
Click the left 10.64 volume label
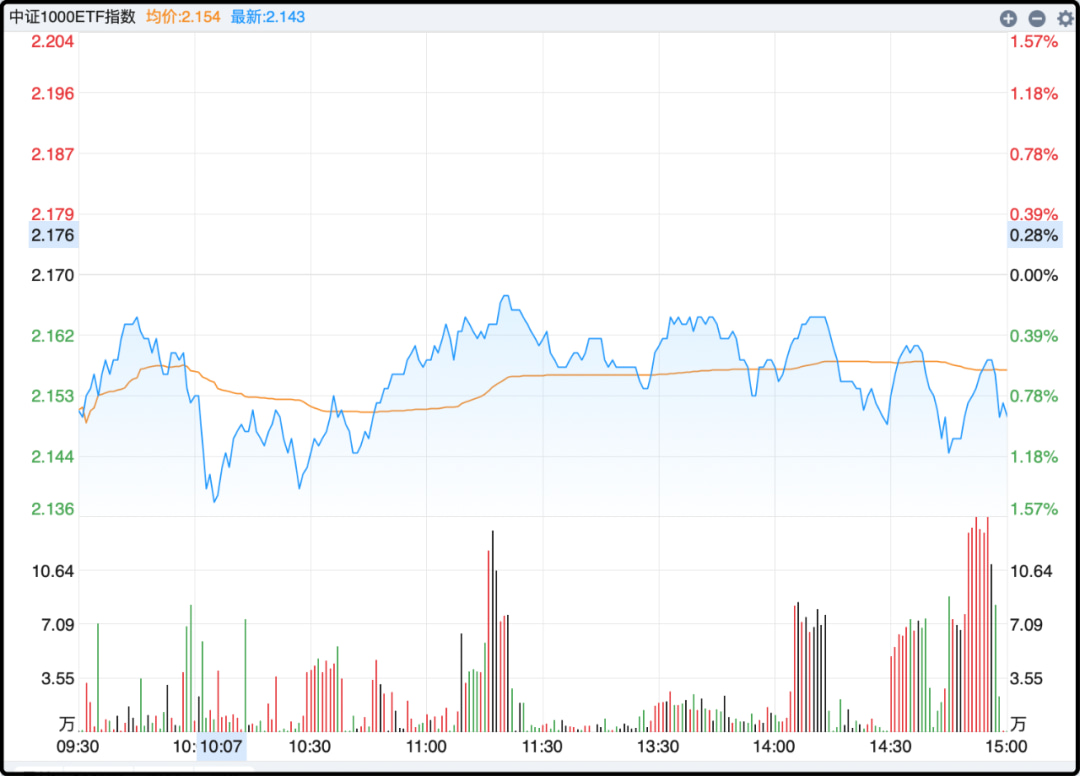53,571
